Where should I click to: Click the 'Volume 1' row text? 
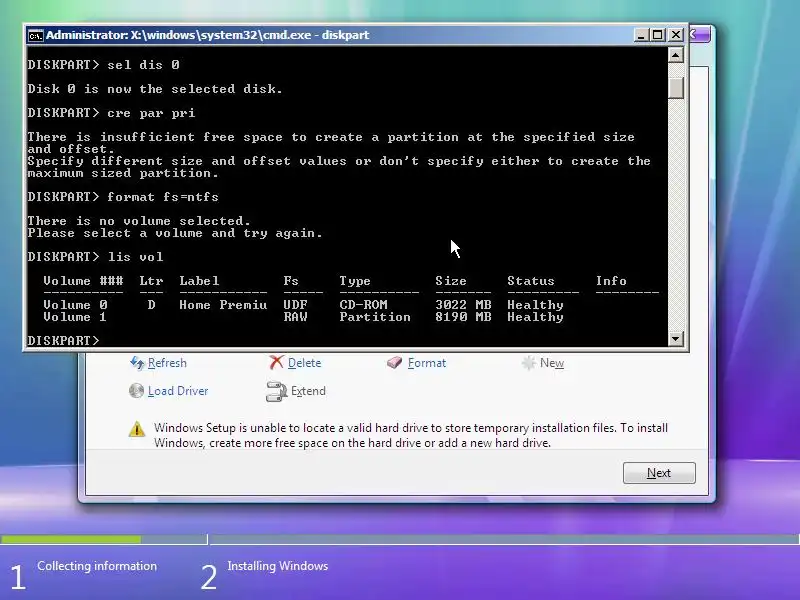[75, 317]
